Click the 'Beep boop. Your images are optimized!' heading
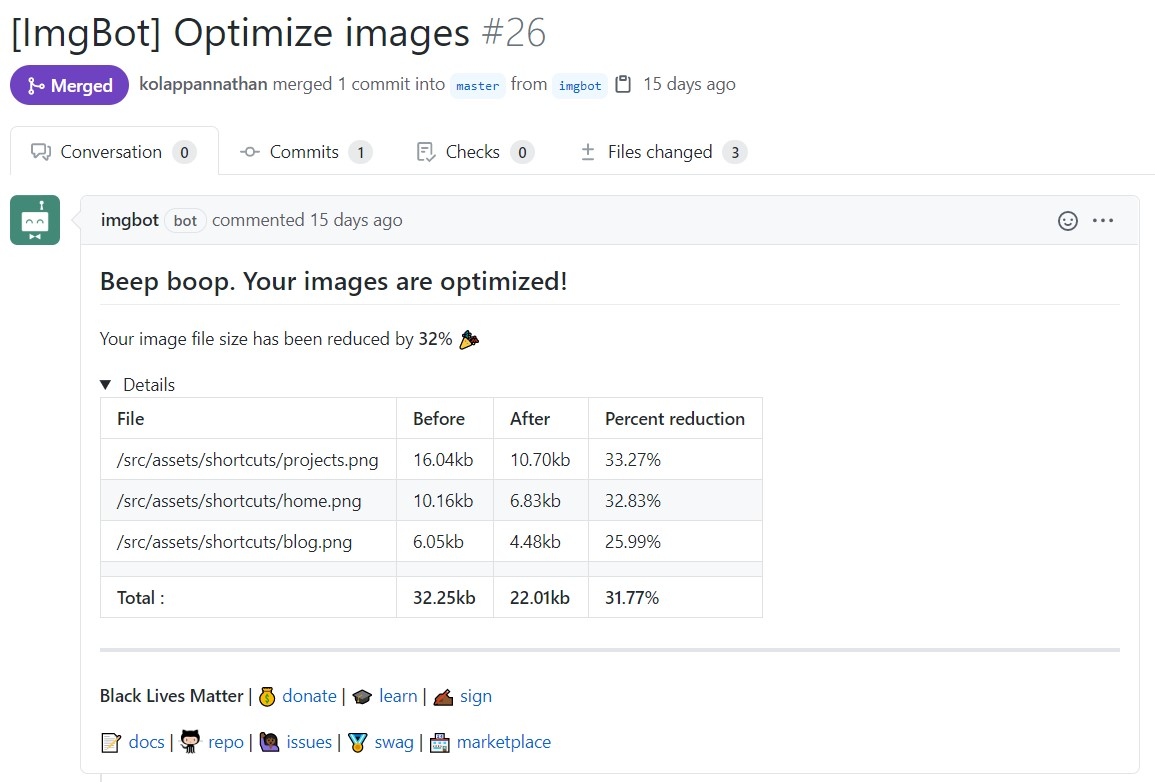The image size is (1155, 782). [x=334, y=281]
